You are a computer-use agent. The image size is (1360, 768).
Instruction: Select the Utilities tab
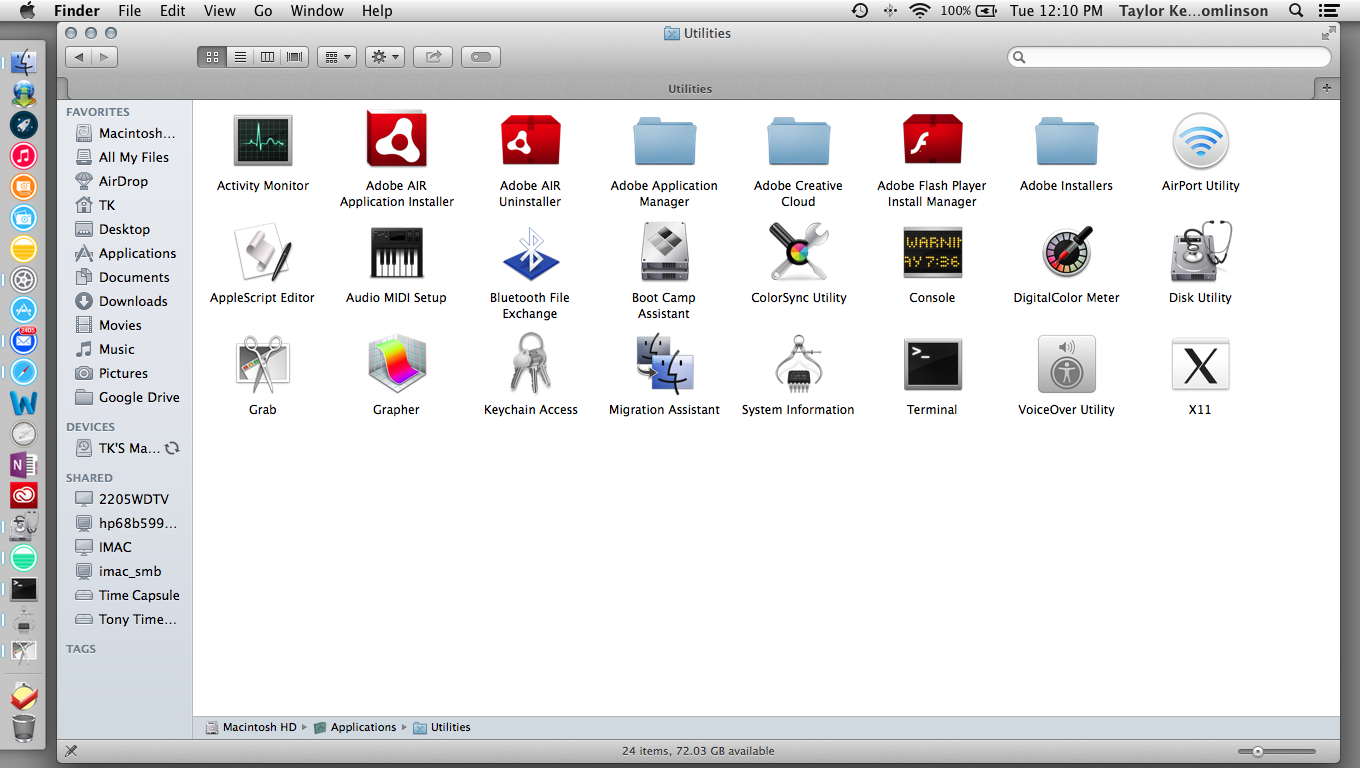[690, 88]
